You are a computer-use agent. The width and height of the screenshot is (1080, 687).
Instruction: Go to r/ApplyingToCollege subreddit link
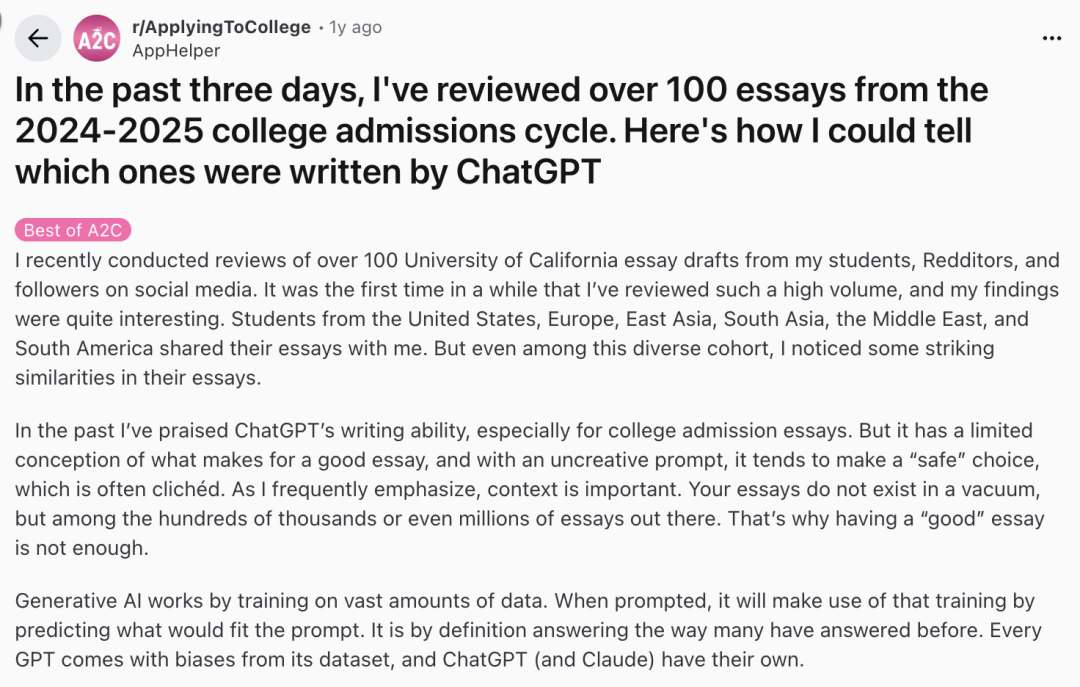pyautogui.click(x=221, y=27)
